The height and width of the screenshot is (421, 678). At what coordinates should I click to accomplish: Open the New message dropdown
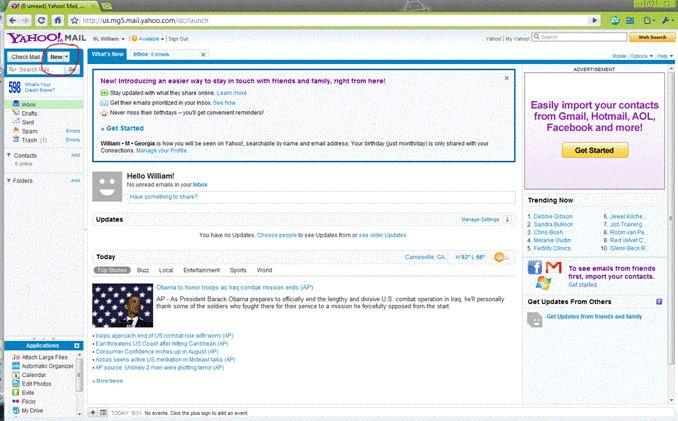[x=60, y=57]
